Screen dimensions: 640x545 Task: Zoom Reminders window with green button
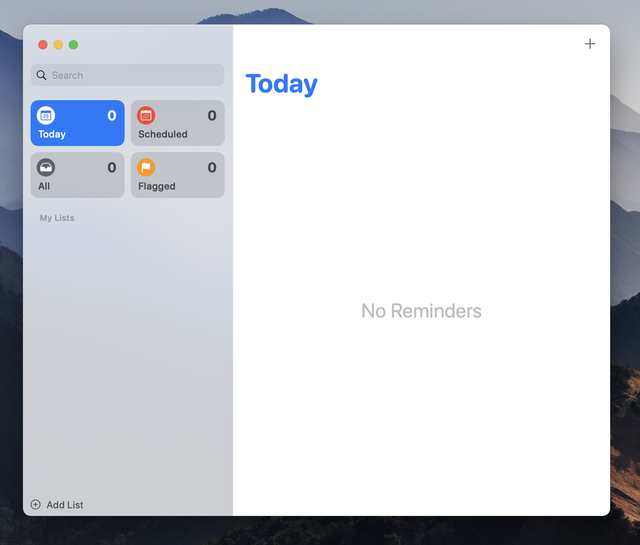point(73,44)
